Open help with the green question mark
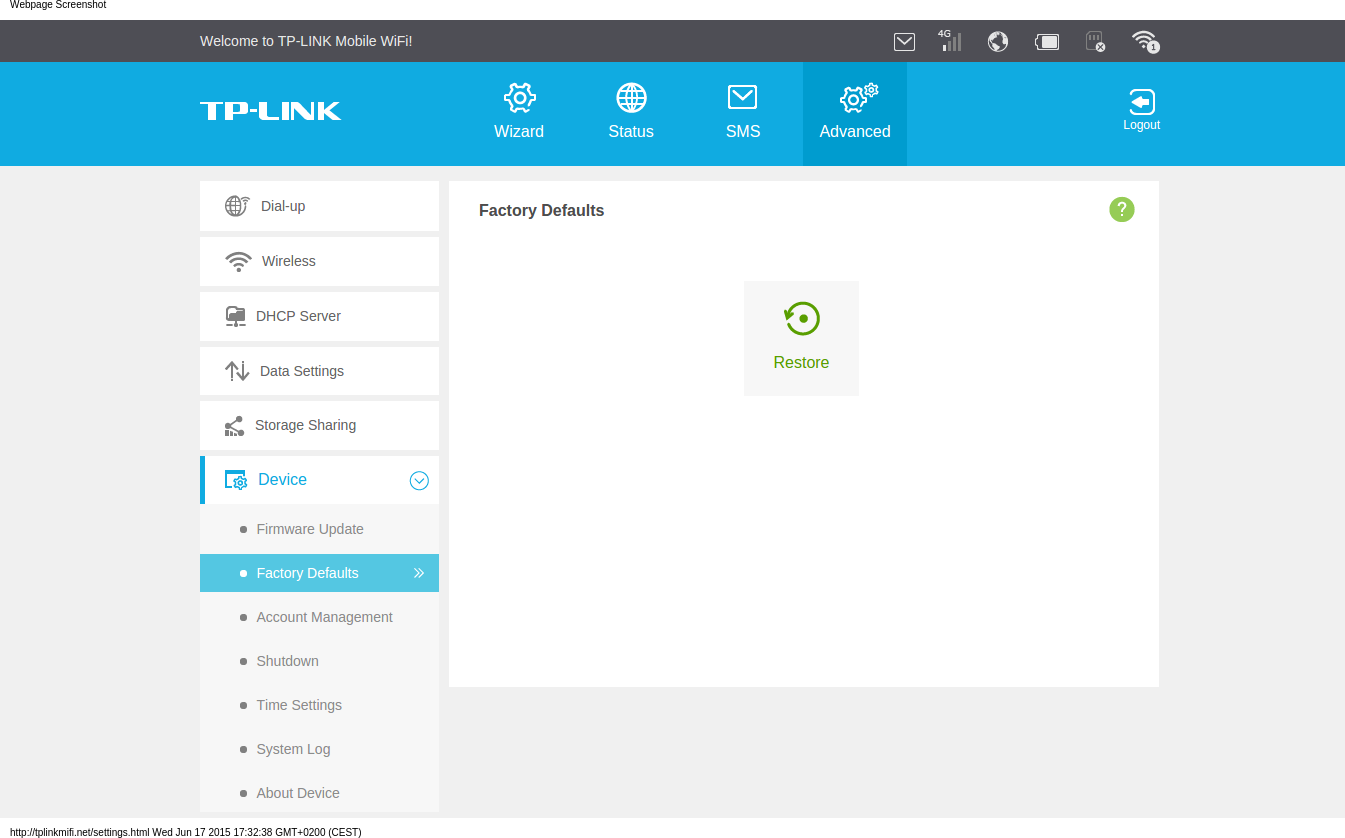This screenshot has width=1345, height=838. click(1121, 209)
